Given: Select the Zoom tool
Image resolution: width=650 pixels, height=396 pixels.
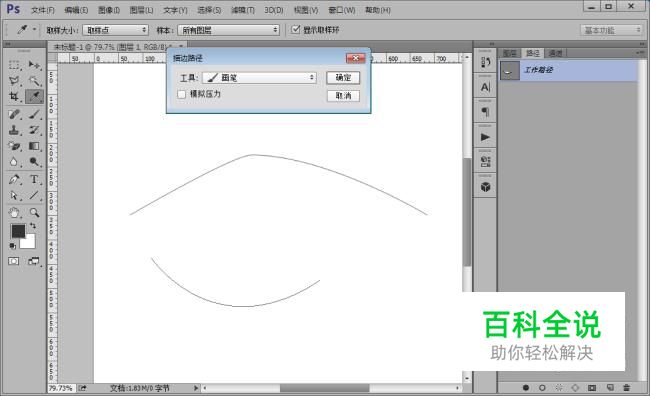Looking at the screenshot, I should click(x=34, y=213).
